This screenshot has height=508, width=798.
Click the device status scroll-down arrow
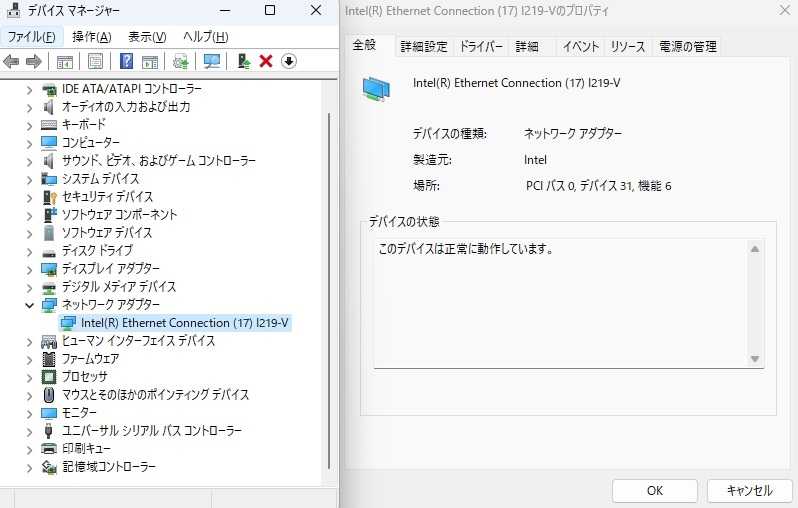[755, 359]
